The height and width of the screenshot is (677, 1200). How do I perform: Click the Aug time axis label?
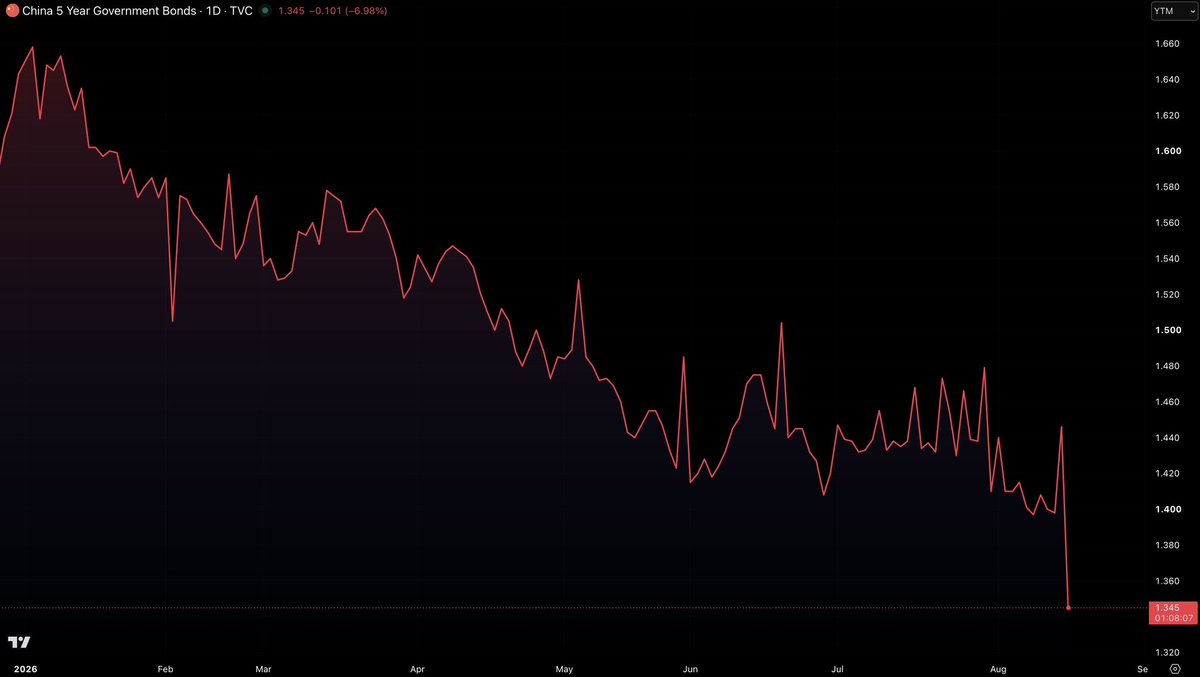pyautogui.click(x=996, y=667)
